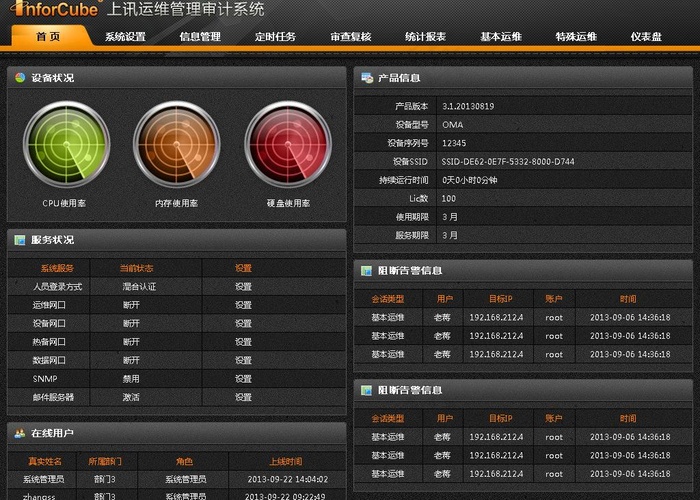Open the 首页 tab
The image size is (700, 500).
[48, 36]
